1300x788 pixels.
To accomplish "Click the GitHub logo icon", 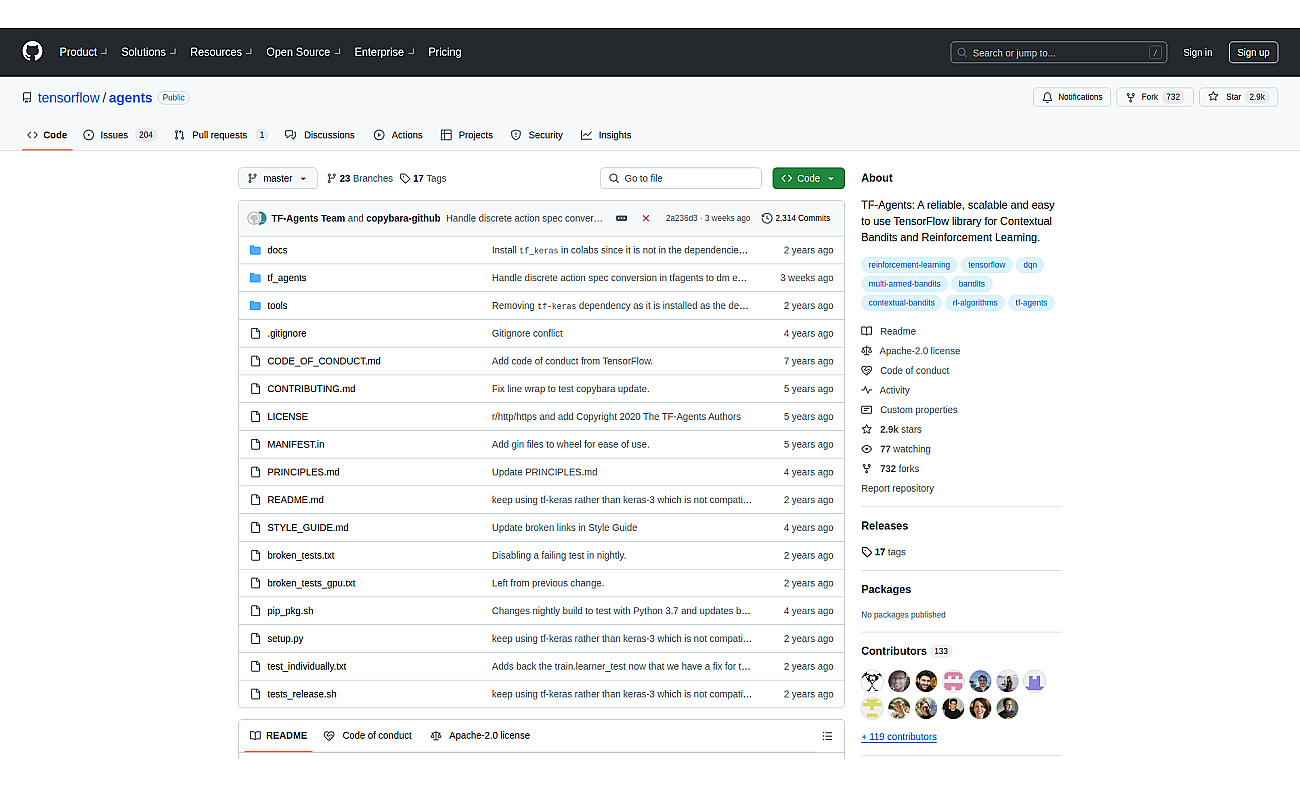I will point(33,52).
